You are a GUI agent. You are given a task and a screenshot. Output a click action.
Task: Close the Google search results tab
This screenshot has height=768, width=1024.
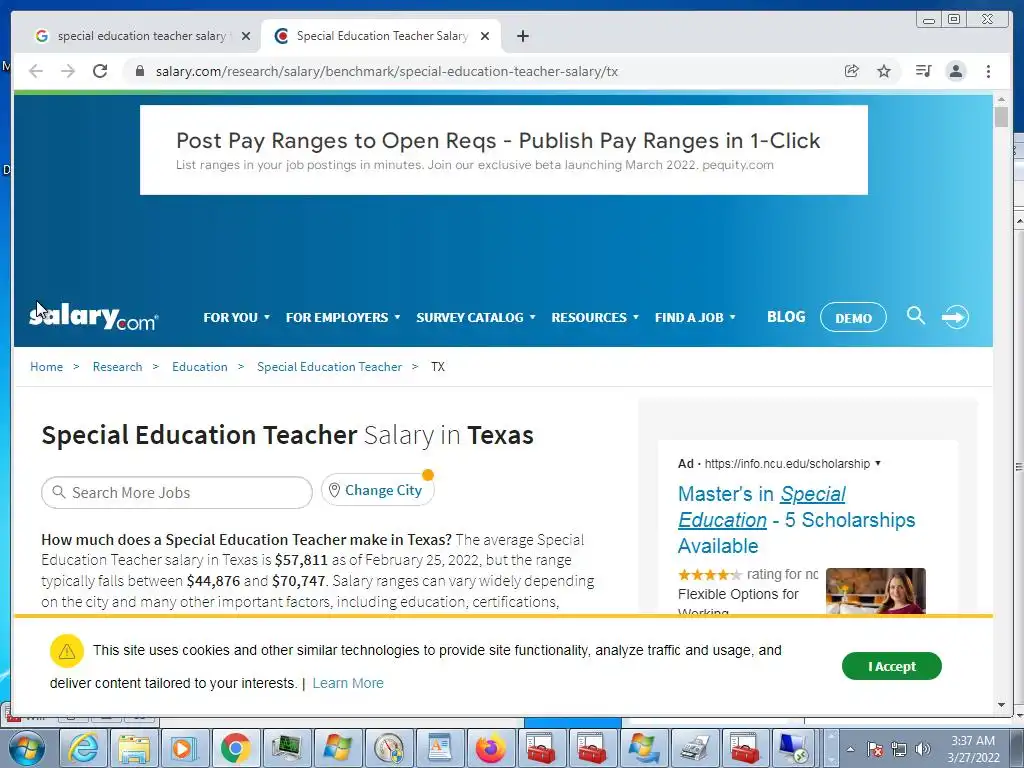click(246, 36)
